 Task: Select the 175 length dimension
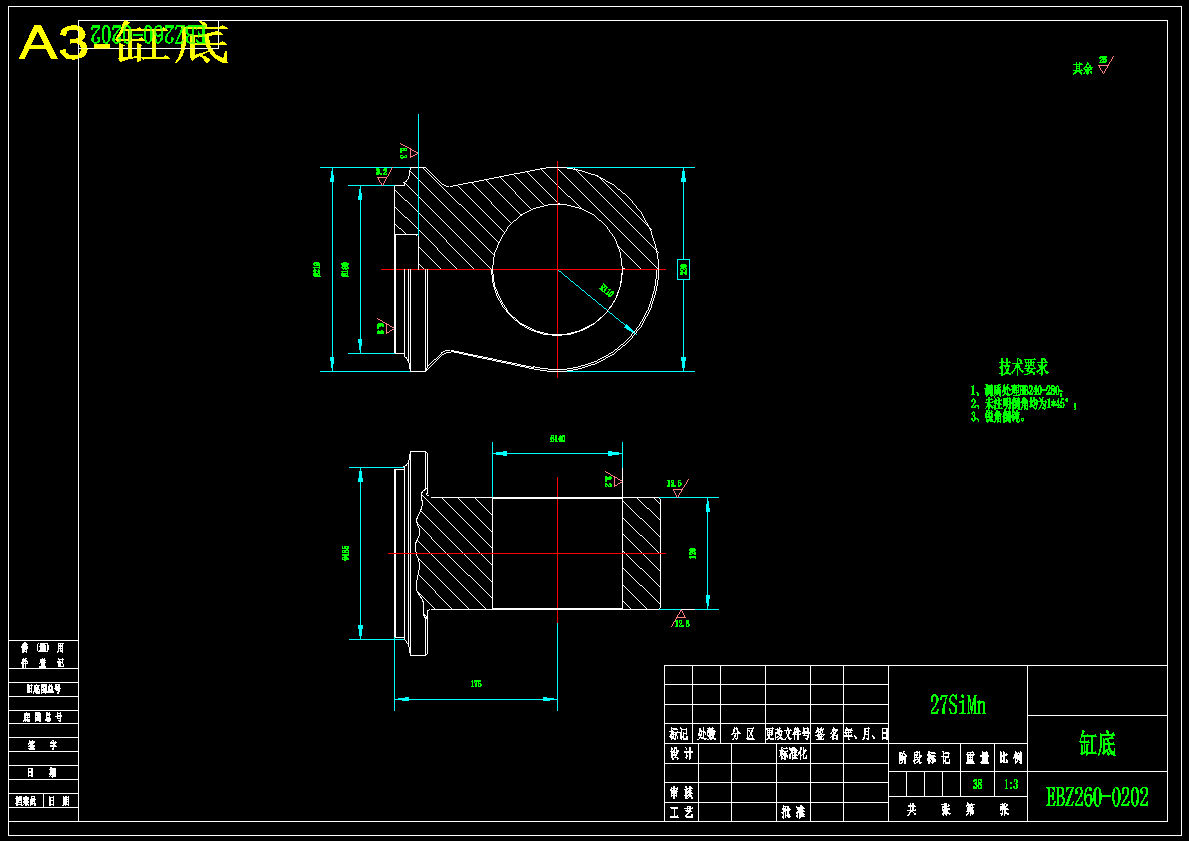point(476,684)
